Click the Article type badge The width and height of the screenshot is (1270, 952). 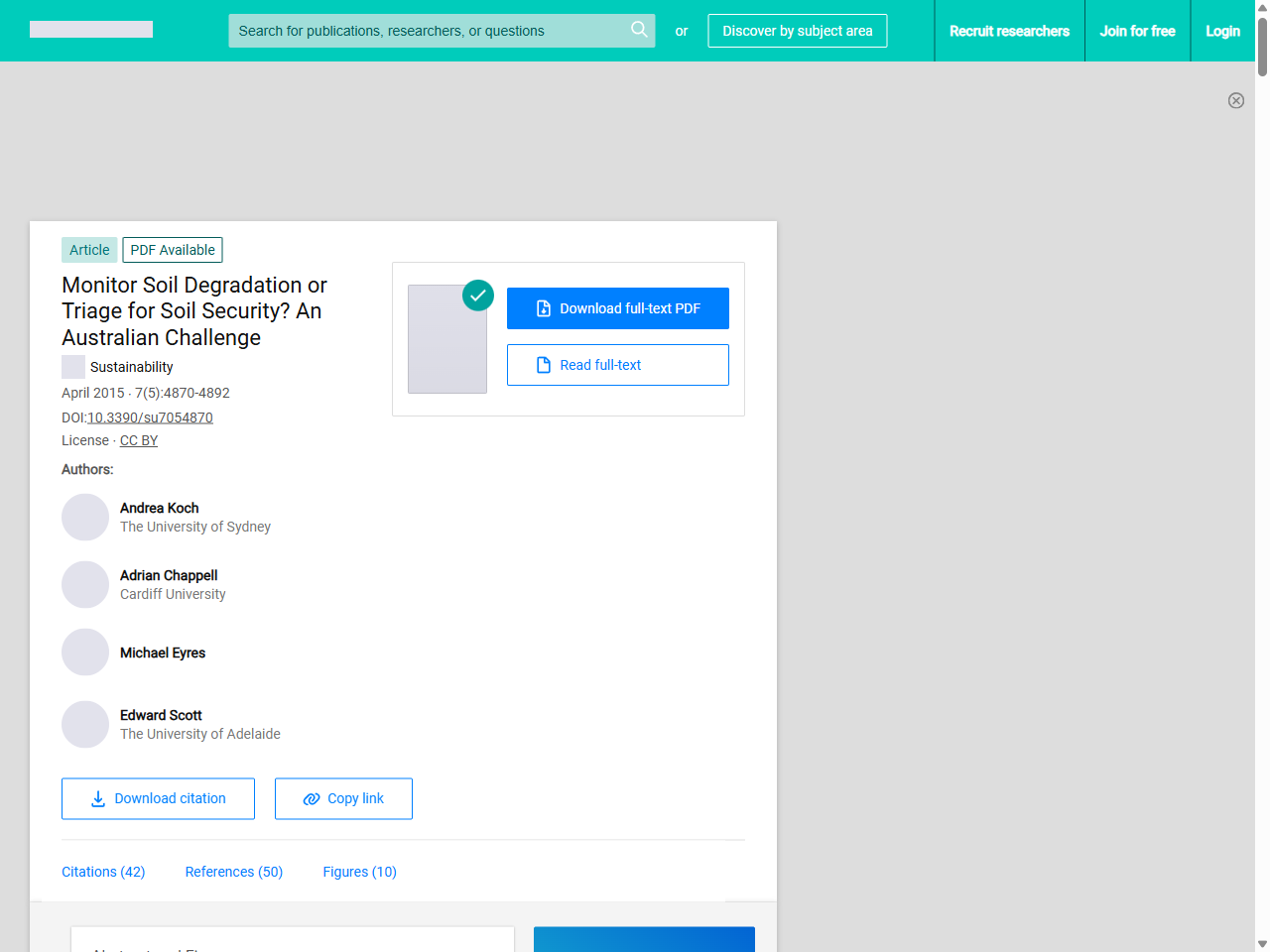pos(89,250)
